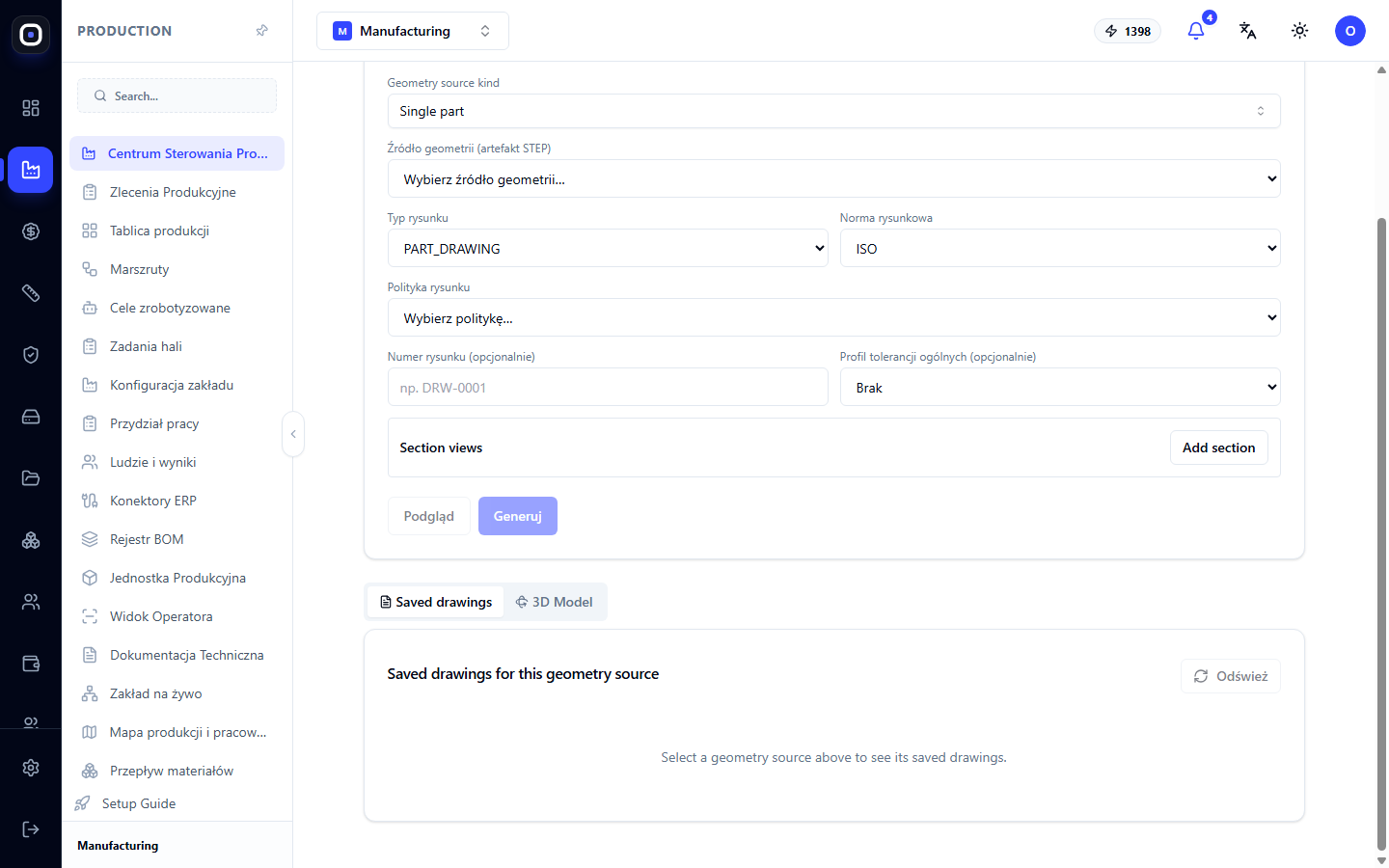The image size is (1389, 868).
Task: Click the logout icon in left rail
Action: click(31, 829)
